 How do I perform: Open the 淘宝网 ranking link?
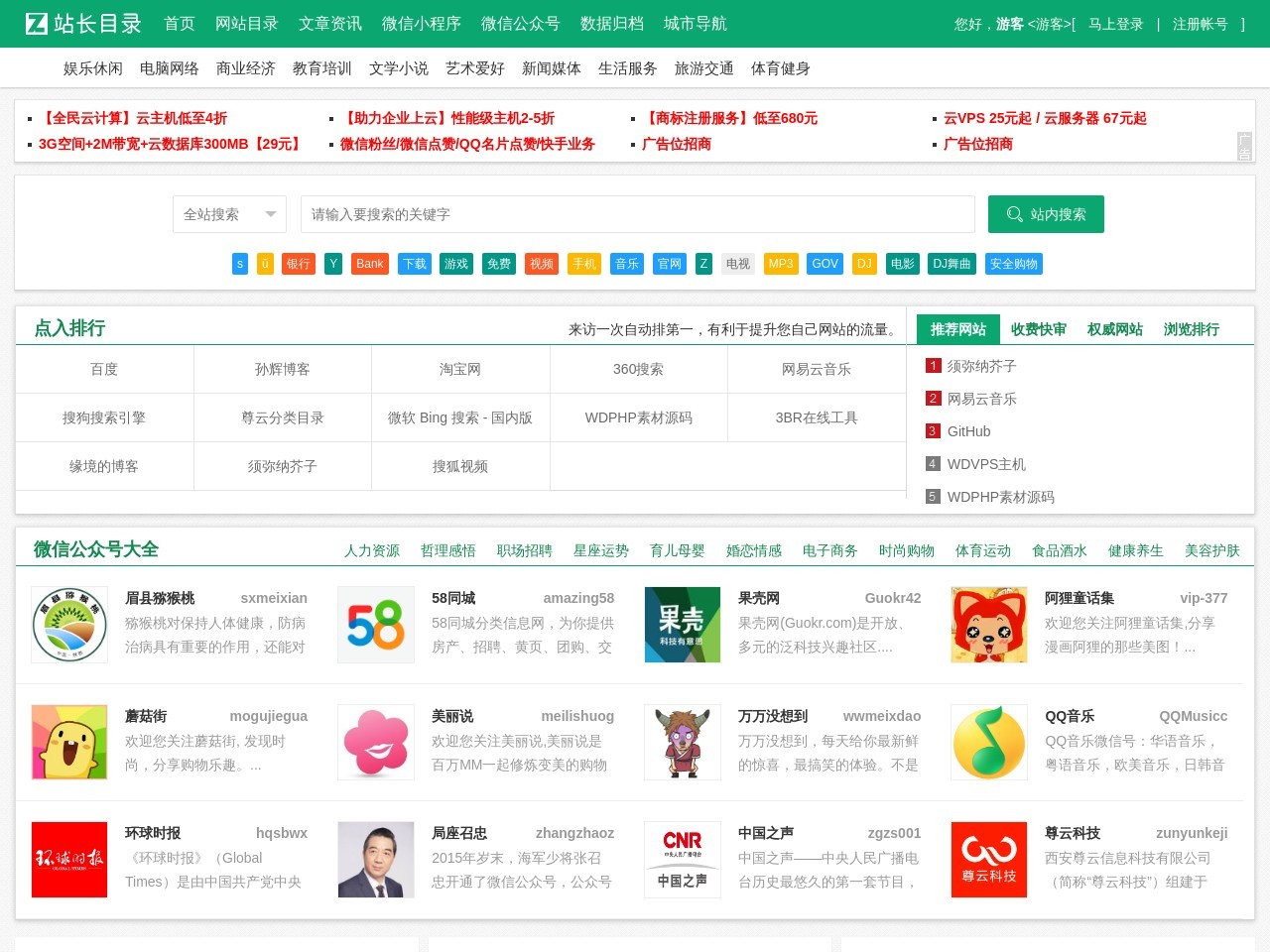pyautogui.click(x=459, y=368)
